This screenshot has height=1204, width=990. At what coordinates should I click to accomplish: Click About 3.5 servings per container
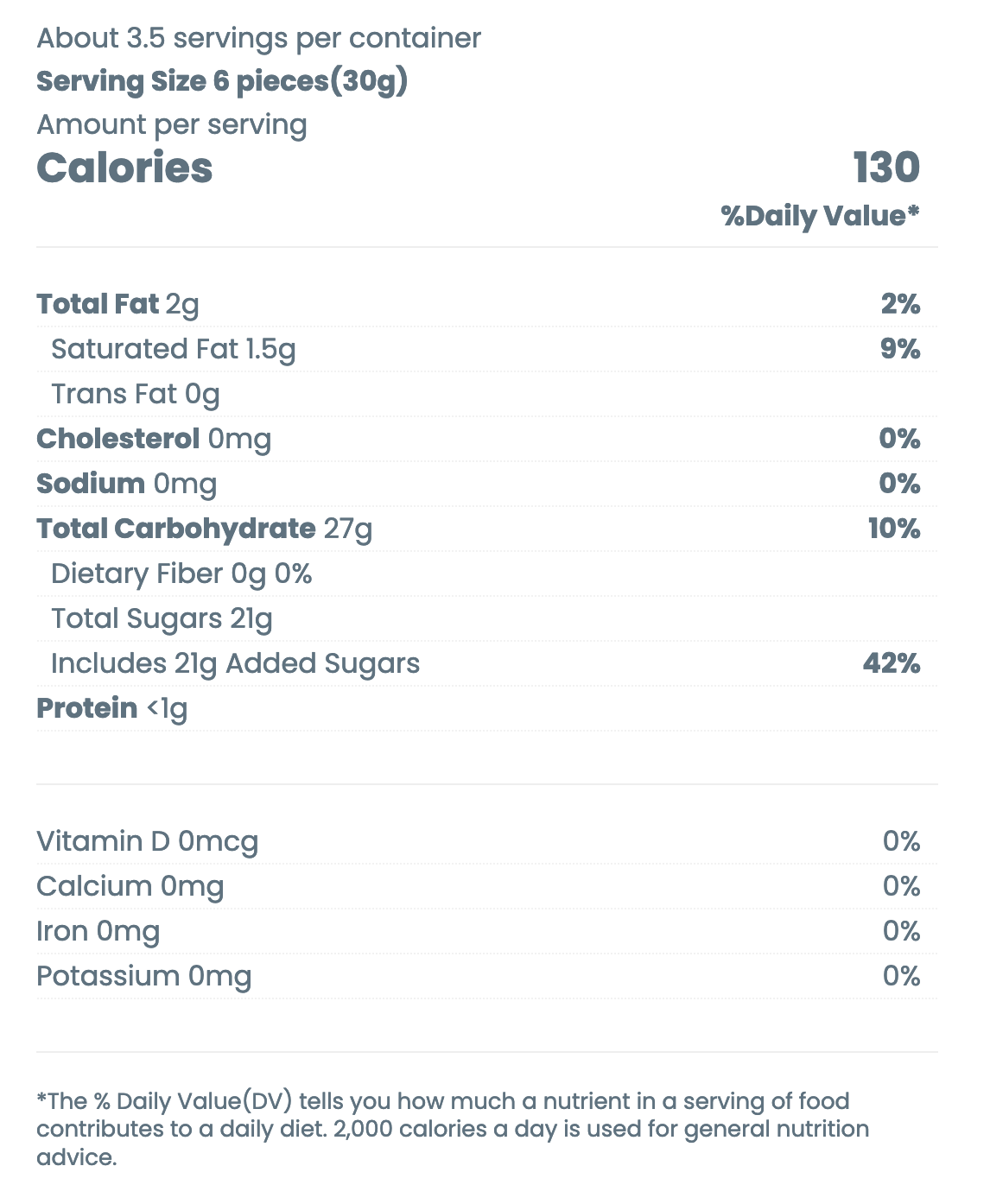coord(258,38)
